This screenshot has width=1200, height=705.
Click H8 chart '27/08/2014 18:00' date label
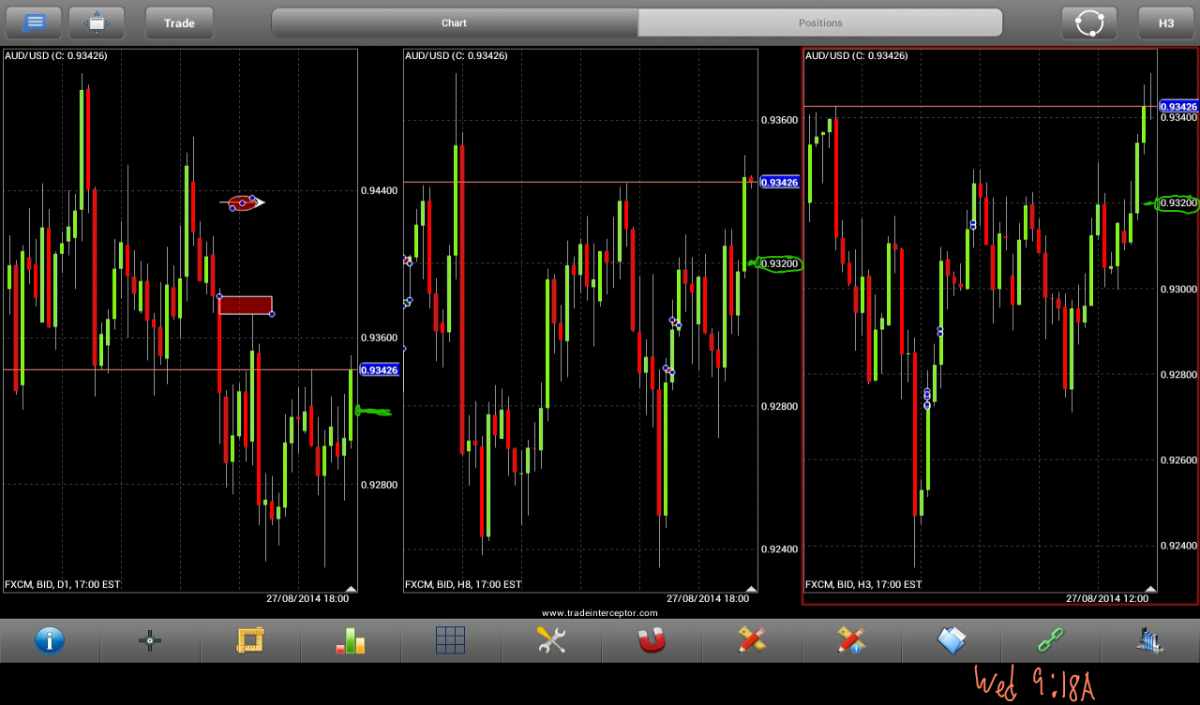[x=706, y=599]
